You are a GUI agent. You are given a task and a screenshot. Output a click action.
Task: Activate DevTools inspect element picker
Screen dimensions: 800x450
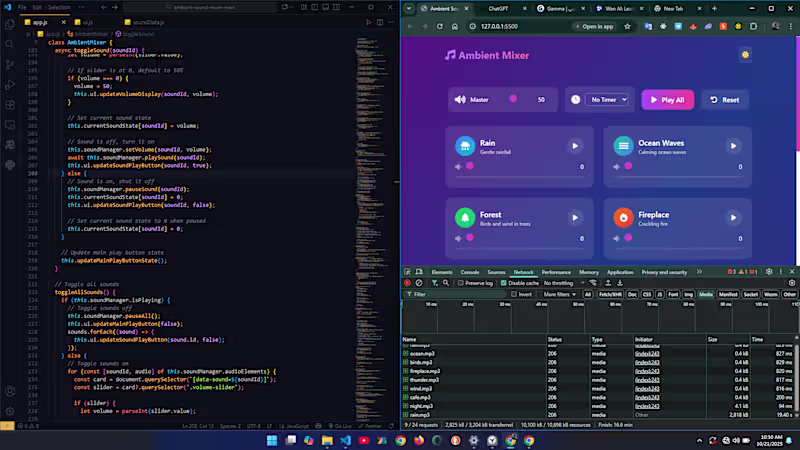coord(407,272)
